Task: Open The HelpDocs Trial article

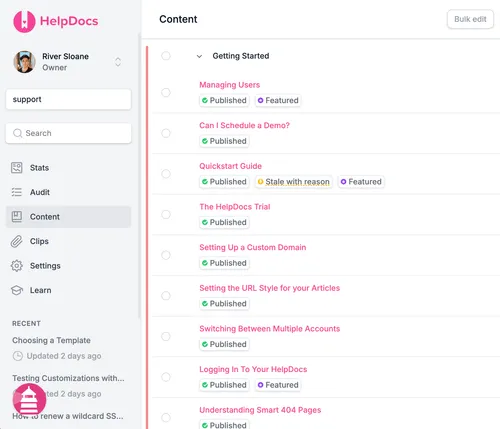Action: click(235, 207)
